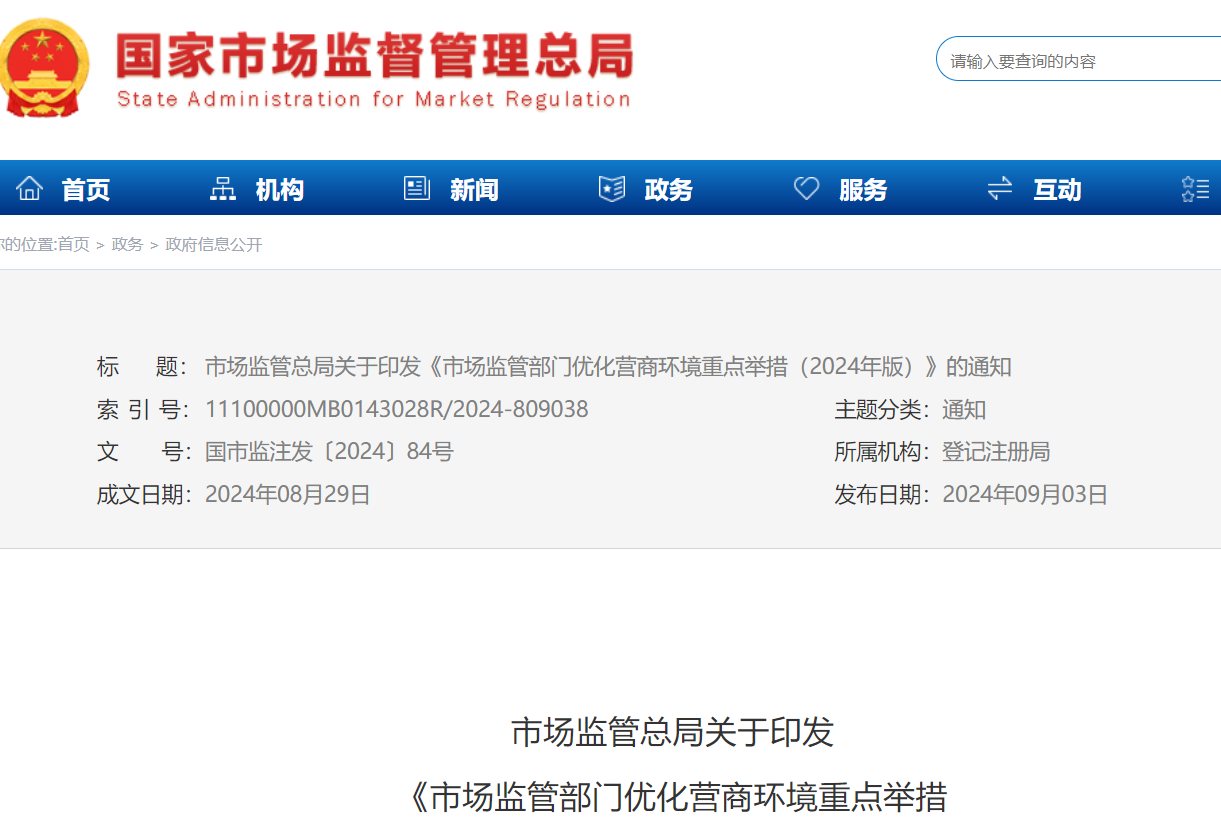Click the open-book icon beside 政务

tap(611, 187)
